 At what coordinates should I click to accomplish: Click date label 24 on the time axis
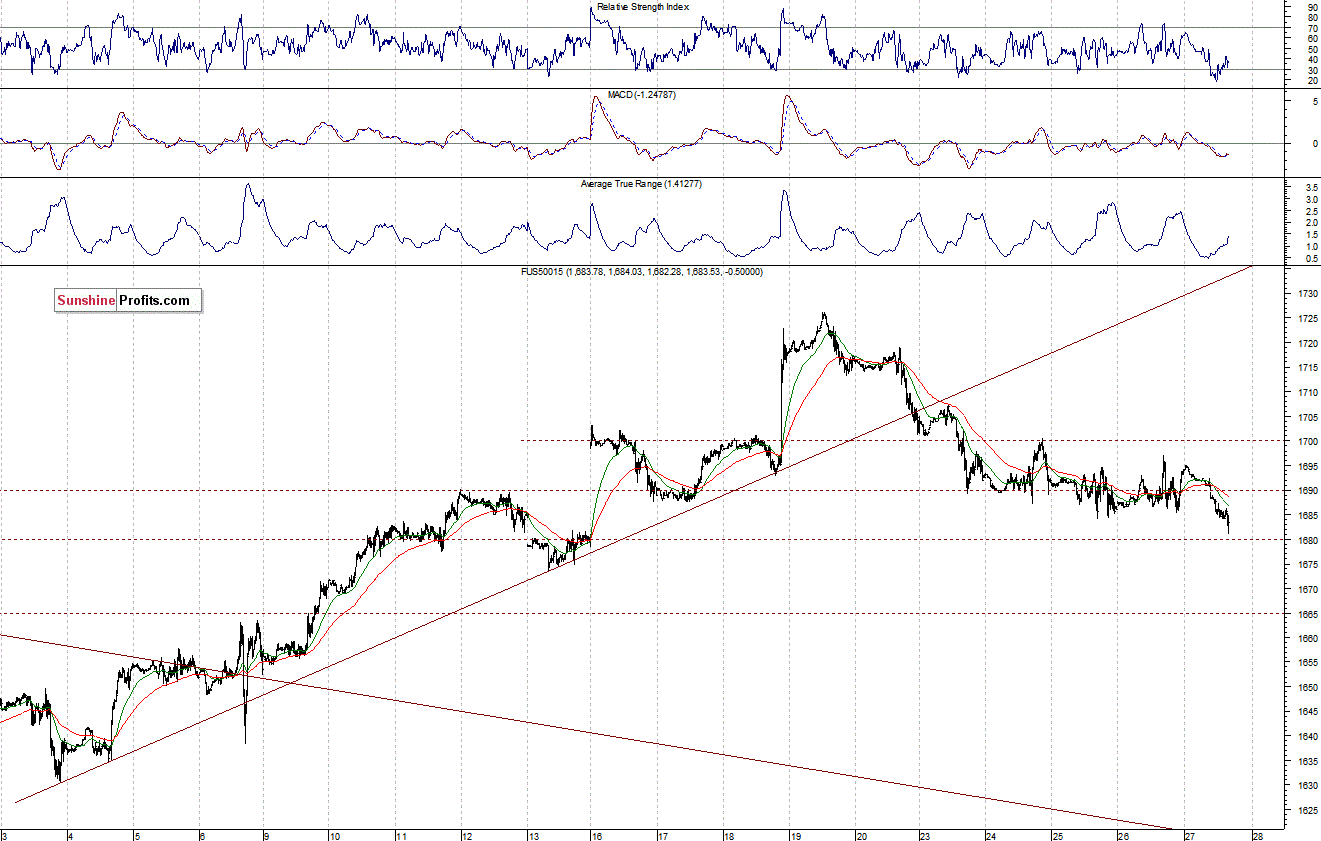click(992, 836)
